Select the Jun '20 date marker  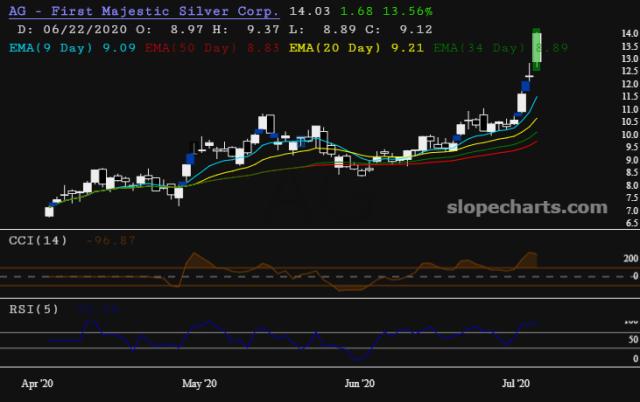359,383
